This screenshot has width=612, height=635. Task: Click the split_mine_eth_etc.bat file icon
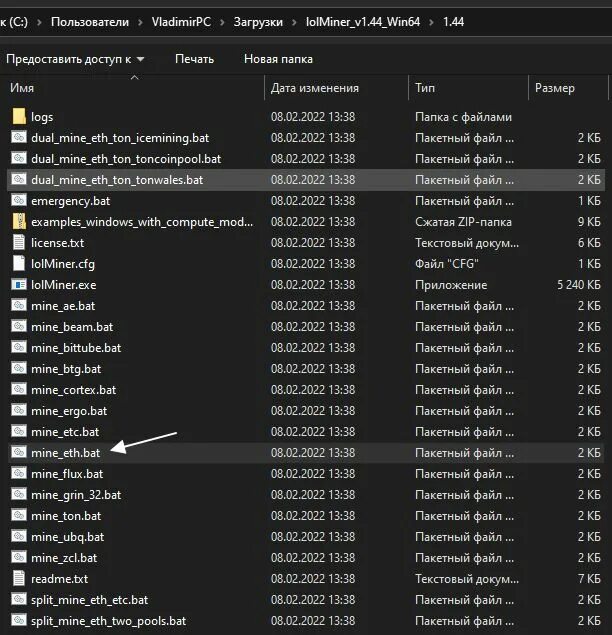(x=19, y=599)
